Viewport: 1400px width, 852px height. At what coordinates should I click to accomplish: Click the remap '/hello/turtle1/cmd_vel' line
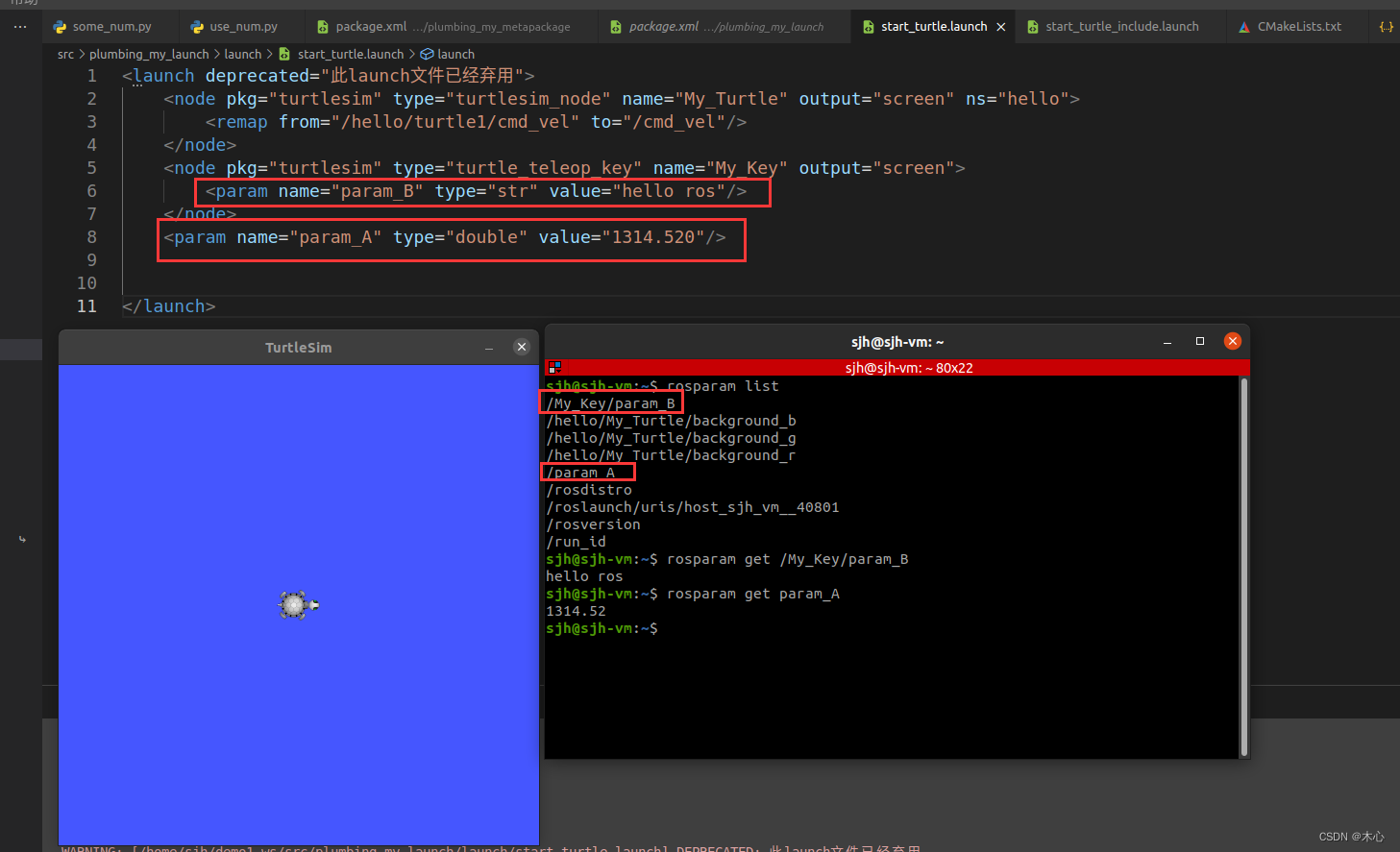pyautogui.click(x=476, y=122)
